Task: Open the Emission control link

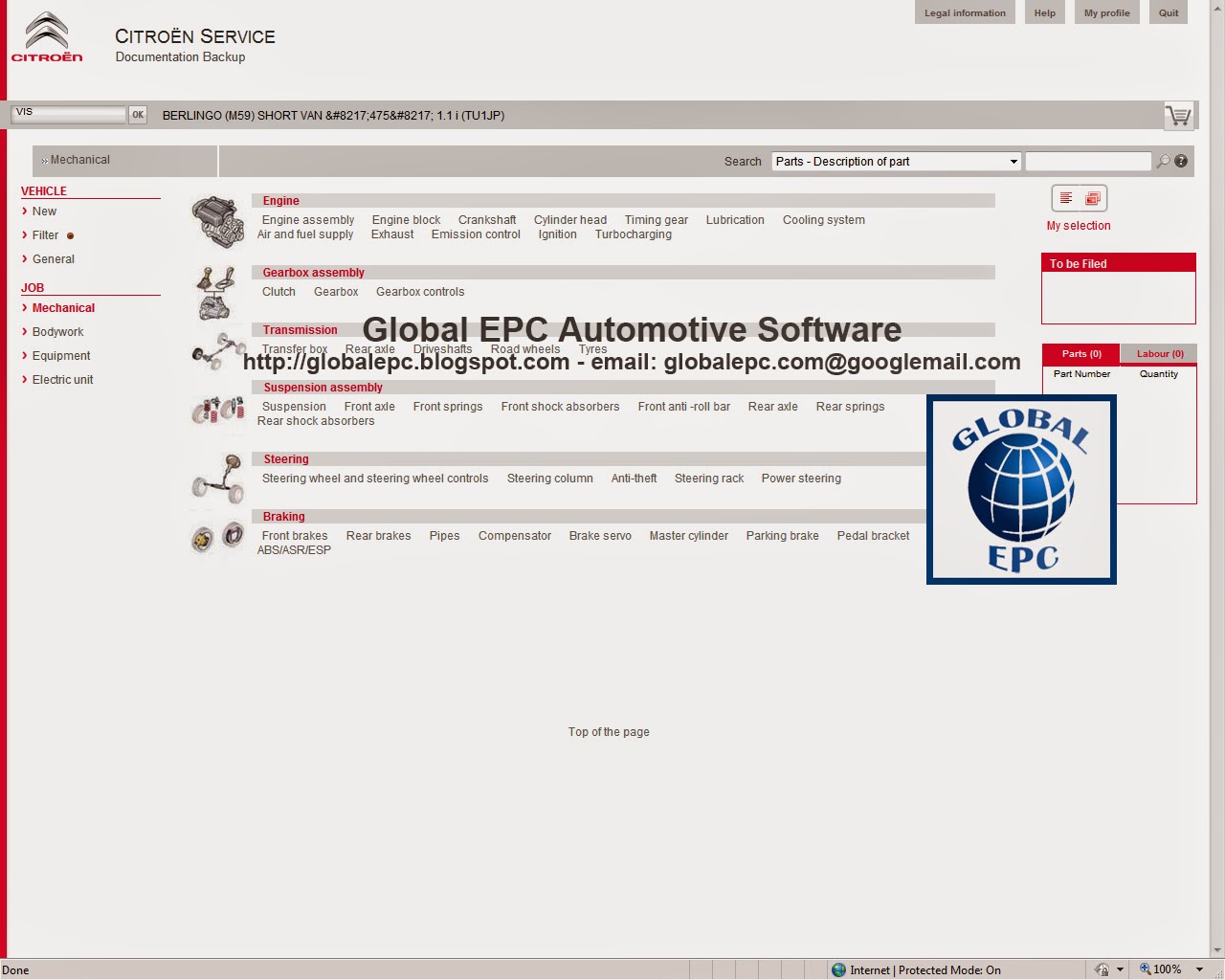Action: click(476, 234)
